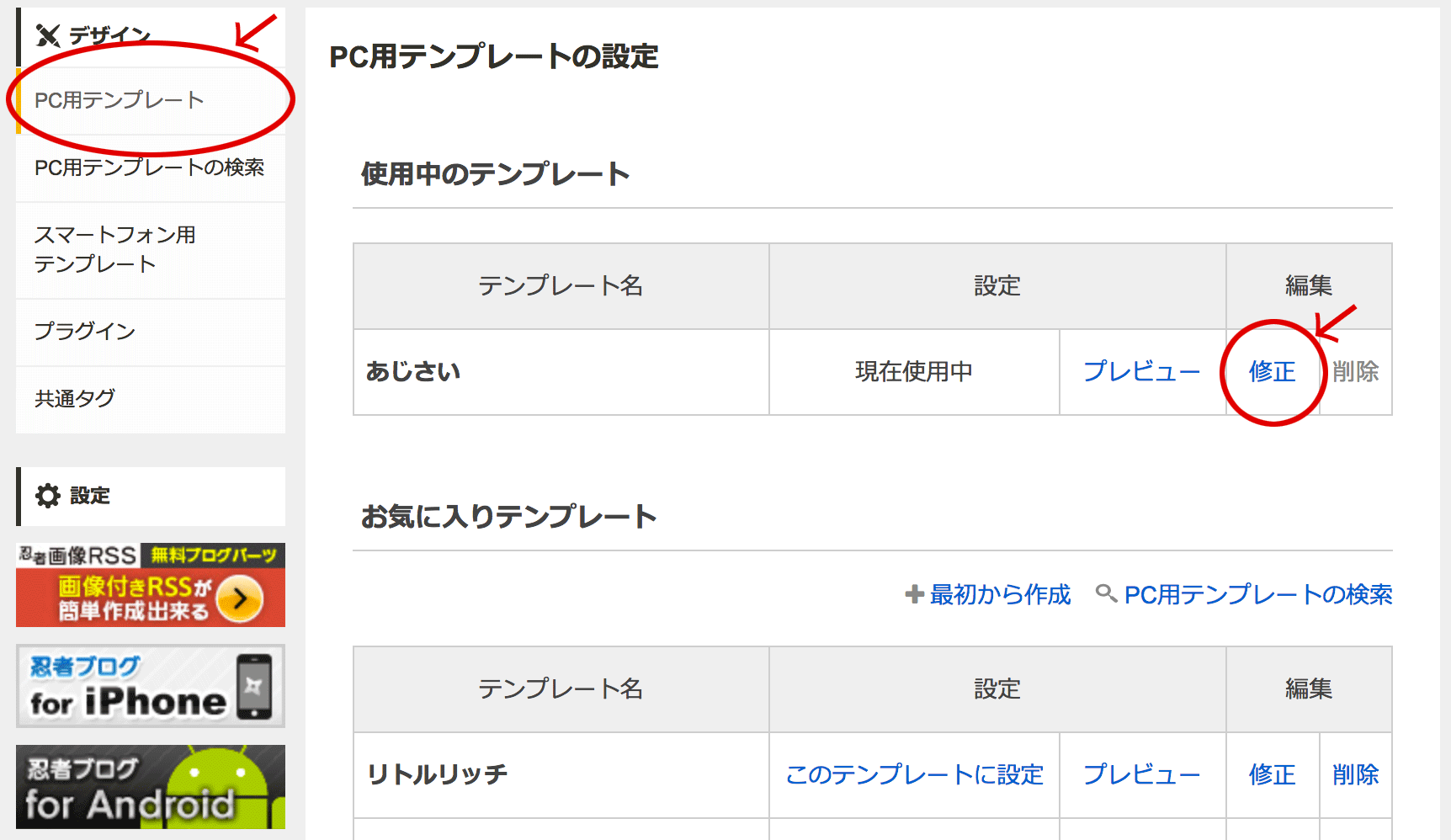This screenshot has width=1451, height=840.
Task: Click the orange arrow on RSS banner
Action: 240,598
